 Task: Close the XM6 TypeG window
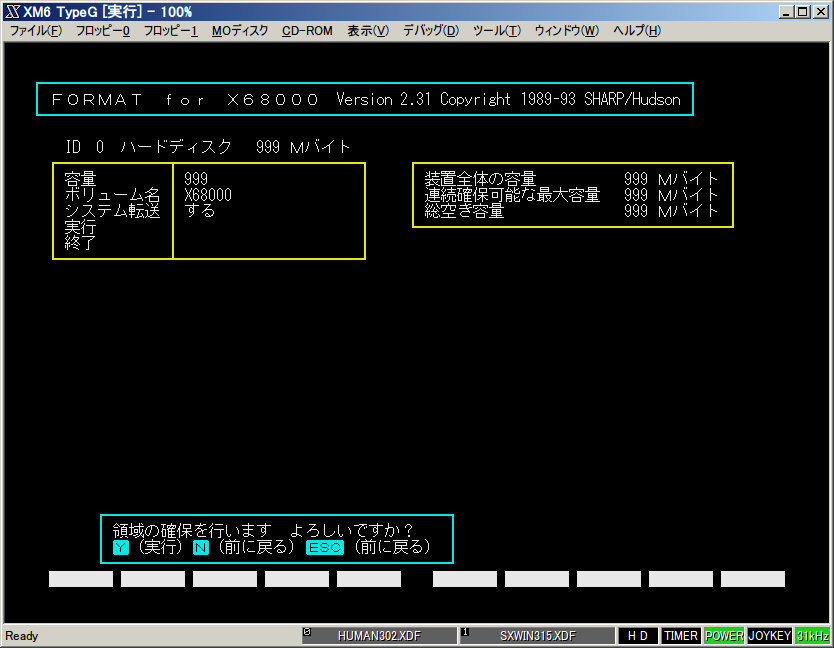(821, 12)
